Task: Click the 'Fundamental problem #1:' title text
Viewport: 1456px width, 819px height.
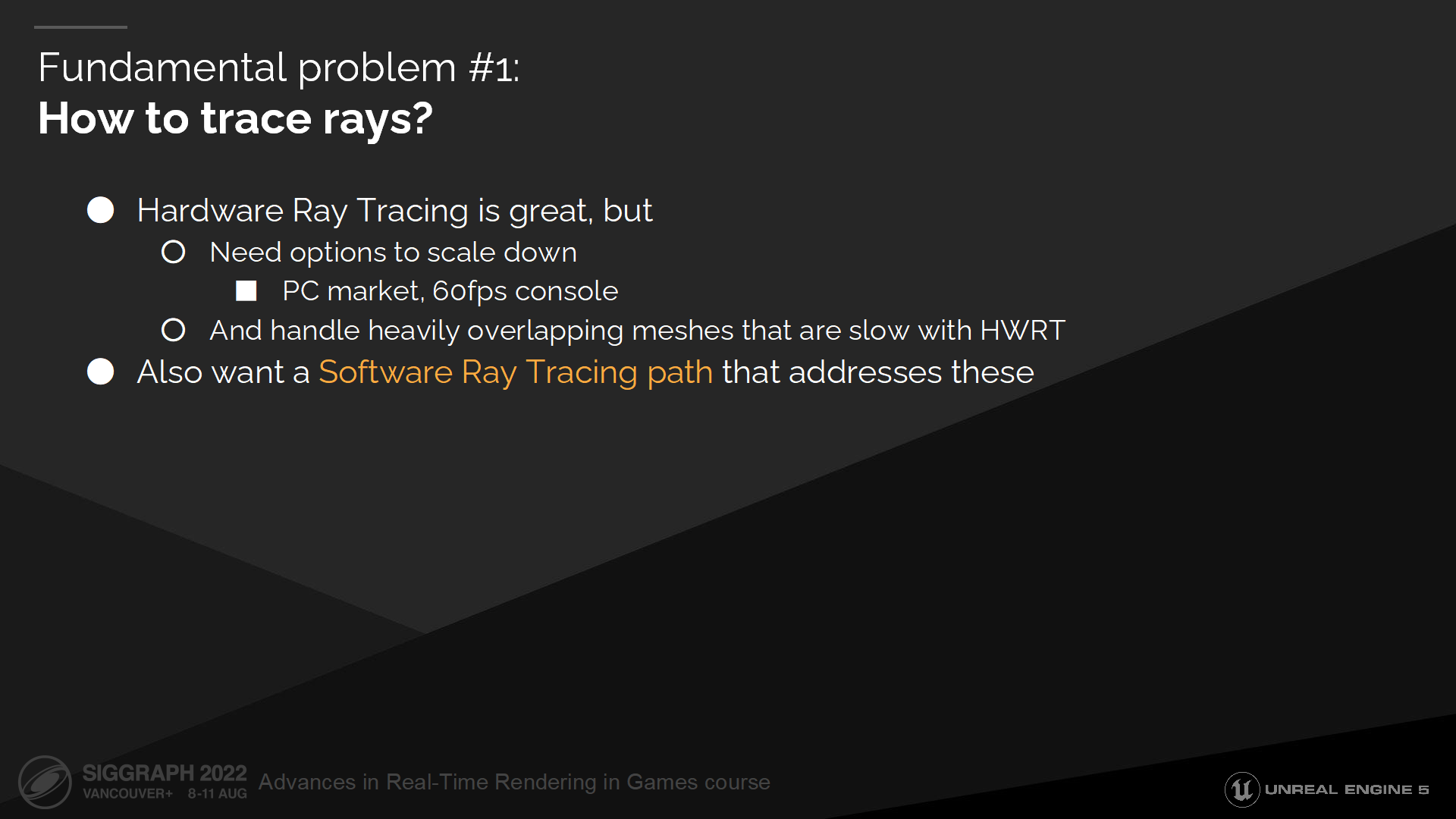Action: click(x=279, y=67)
